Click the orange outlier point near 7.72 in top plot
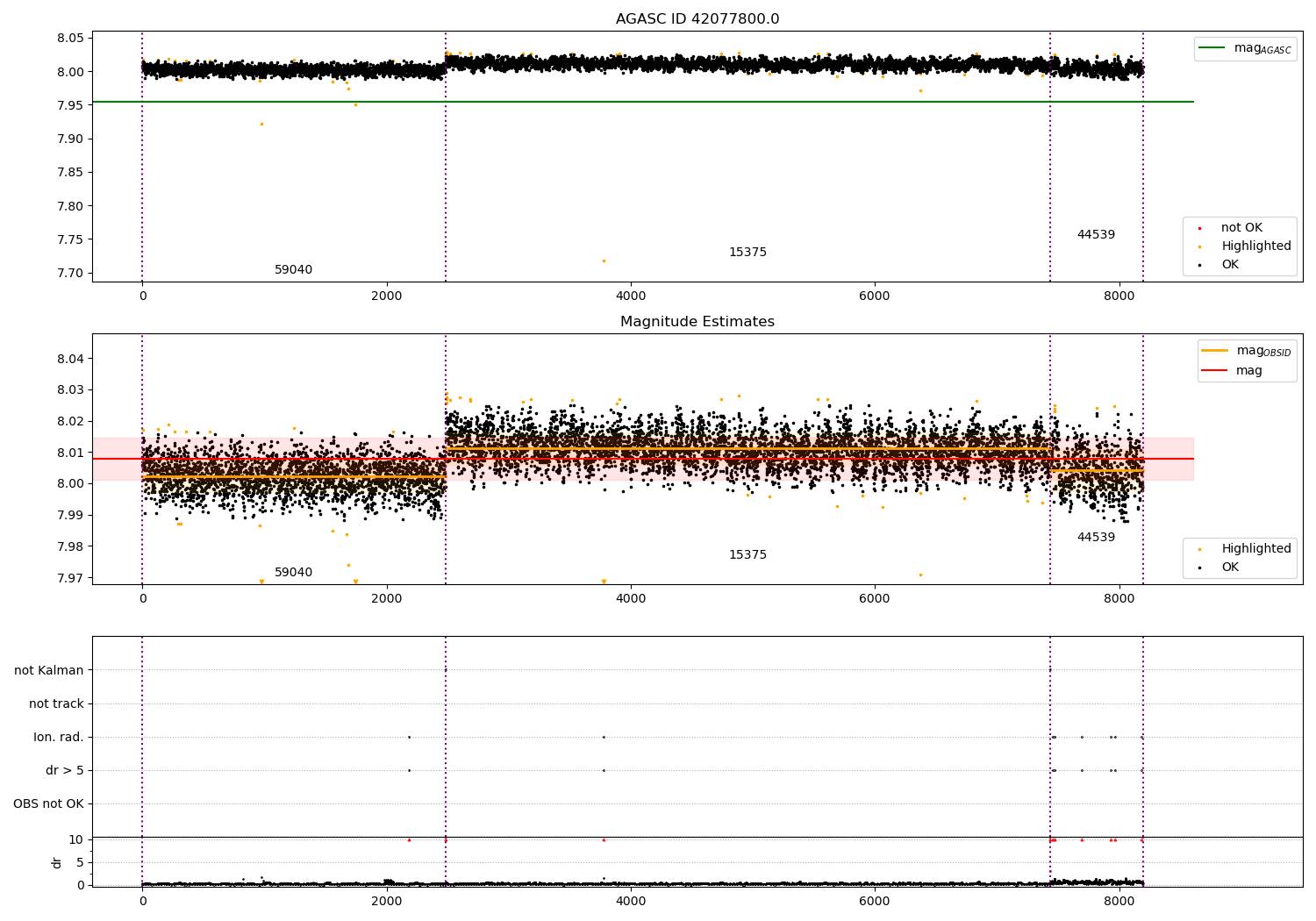1316x921 pixels. 604,261
